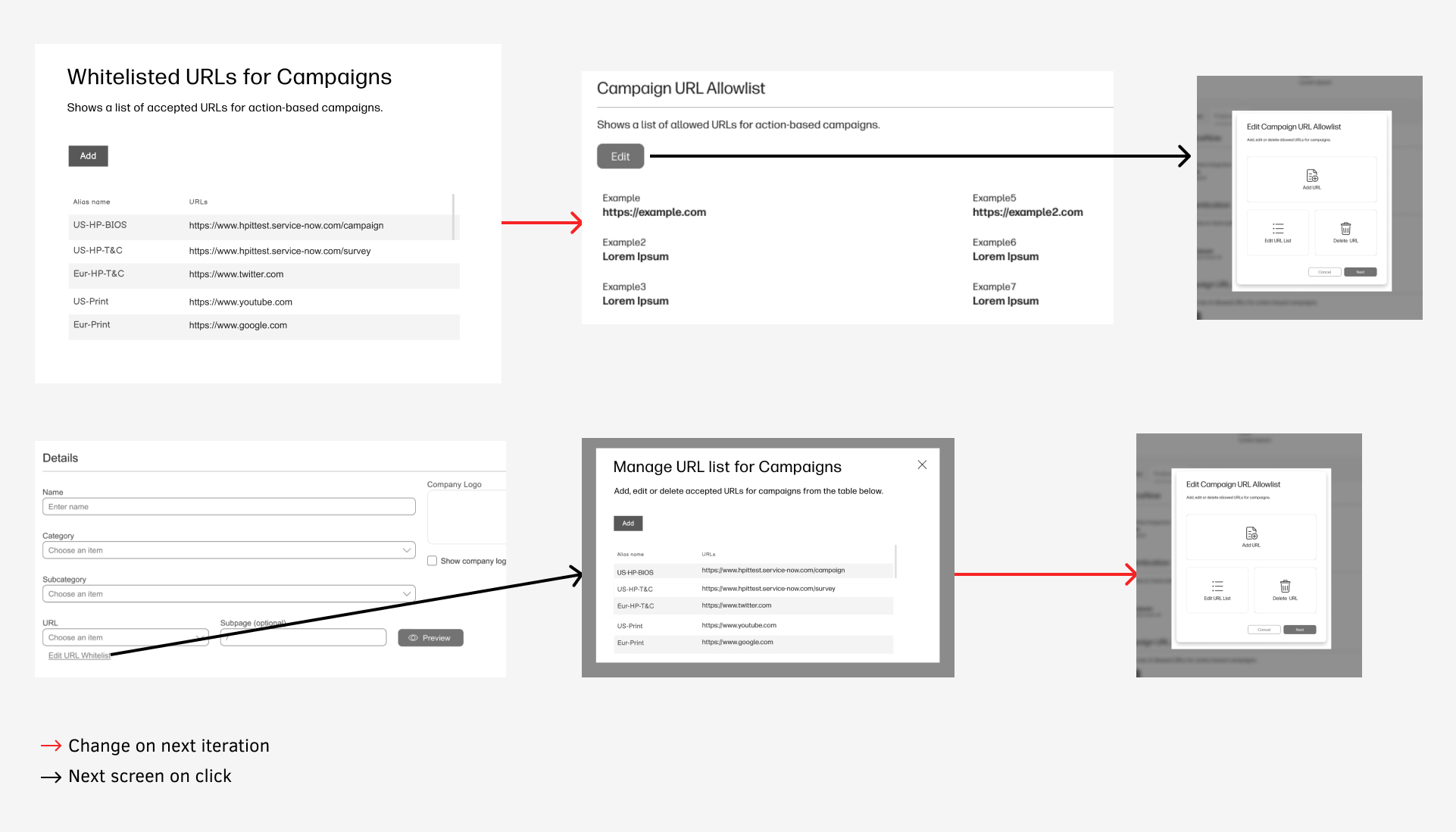This screenshot has height=832, width=1456.
Task: Open the Edit URL Whitelist link
Action: pos(79,655)
